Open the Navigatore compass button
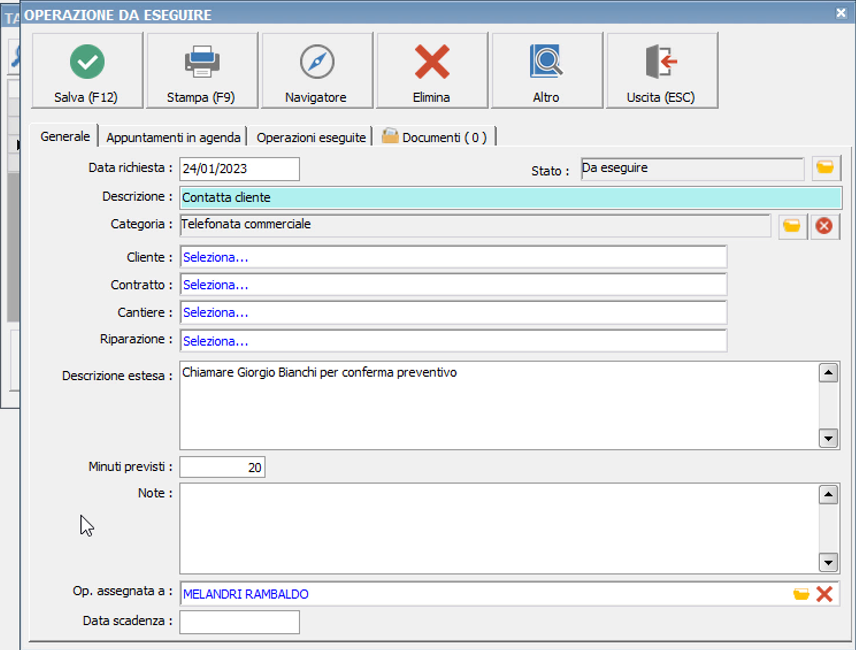The width and height of the screenshot is (856, 650). [x=316, y=70]
